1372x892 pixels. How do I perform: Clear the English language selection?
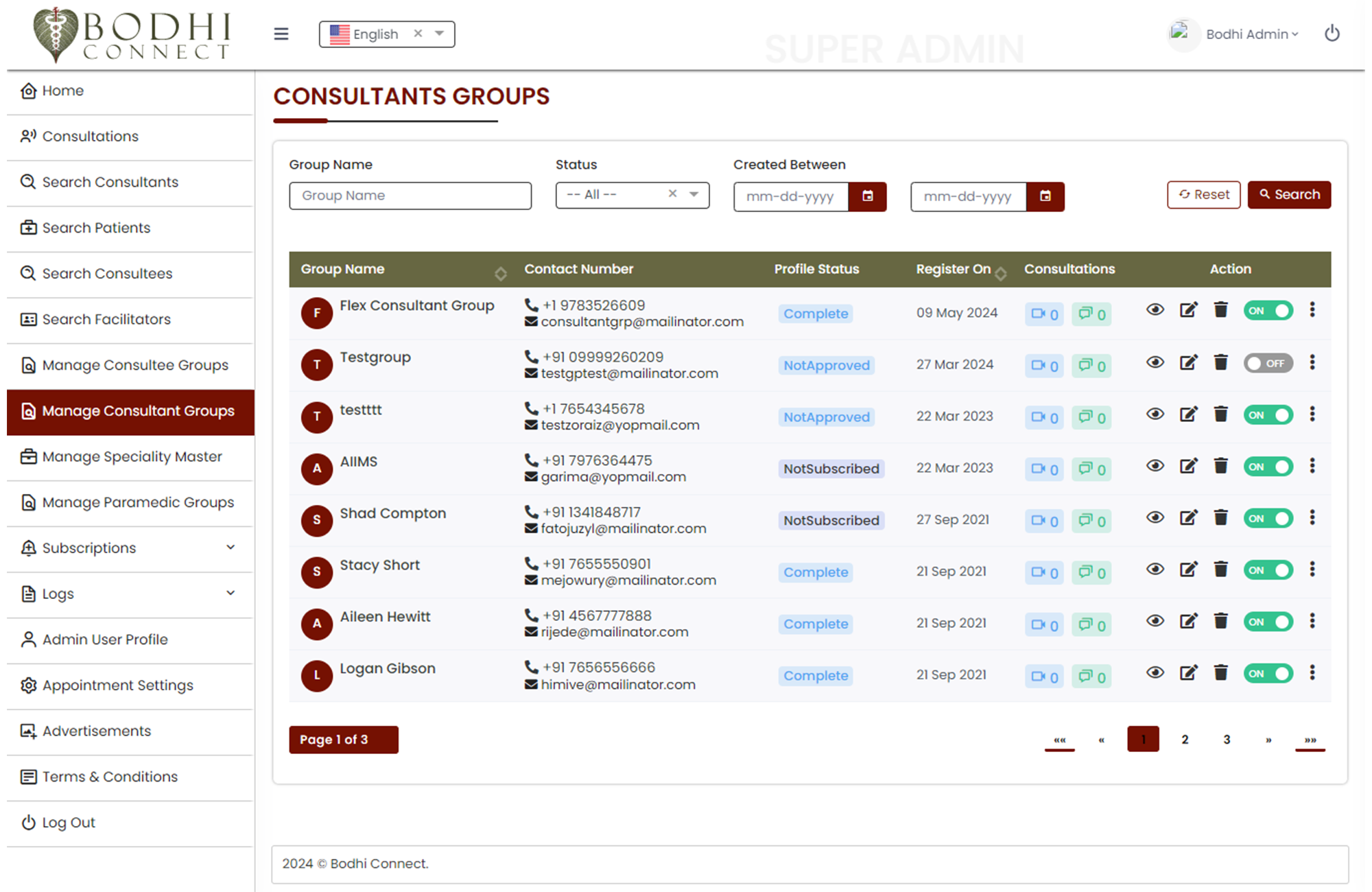tap(418, 34)
